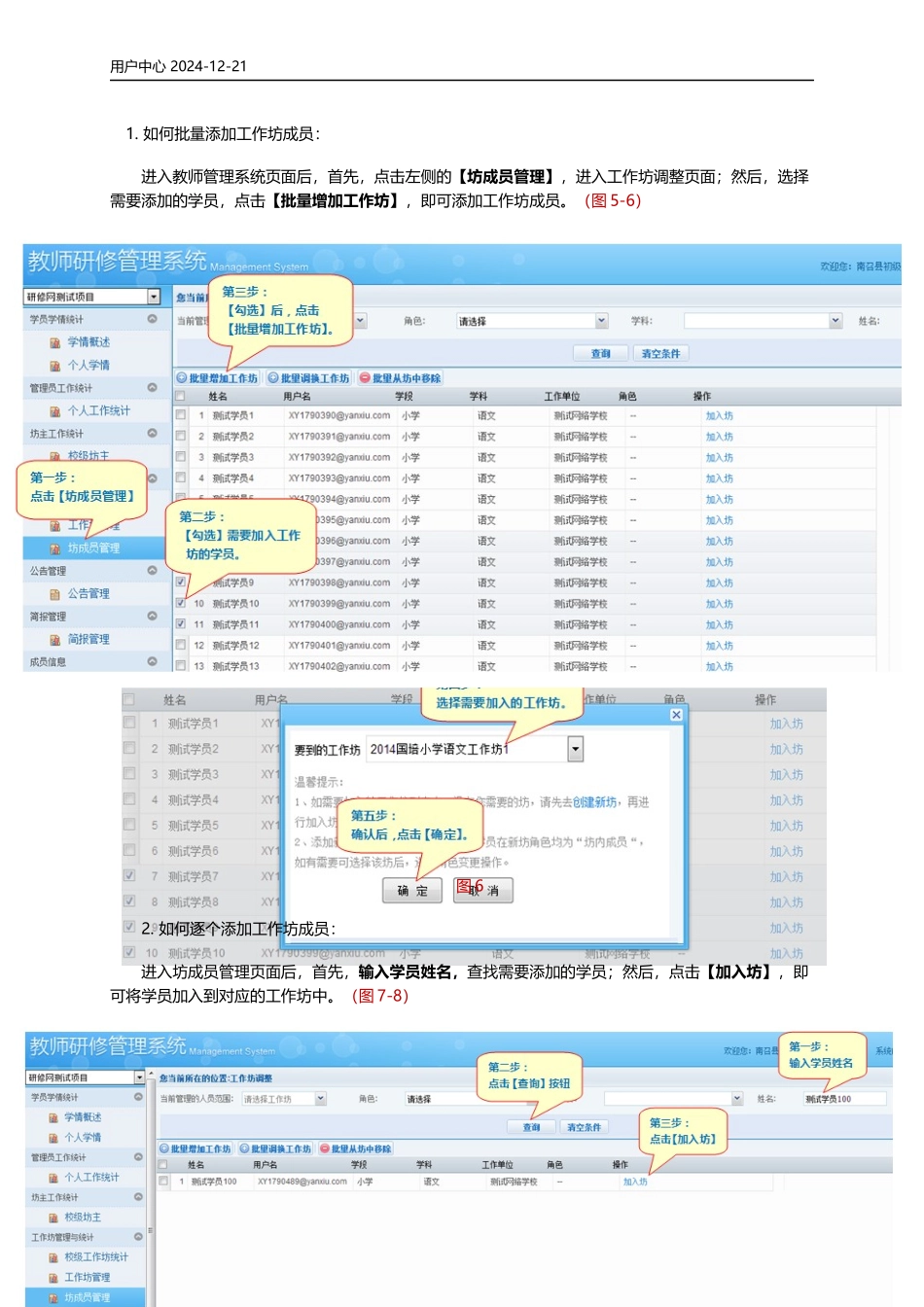Screen dimensions: 924x1307
Task: Click the 个人工作统计 icon in the last screenshot
Action: [x=53, y=1178]
